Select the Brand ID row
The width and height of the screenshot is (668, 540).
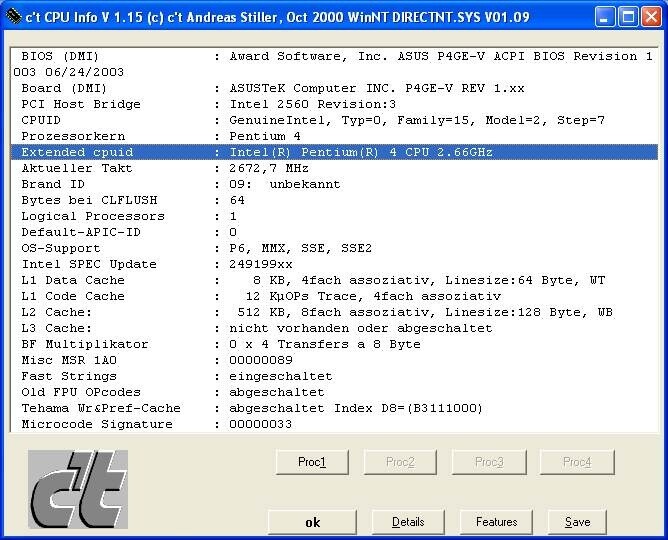pos(334,184)
